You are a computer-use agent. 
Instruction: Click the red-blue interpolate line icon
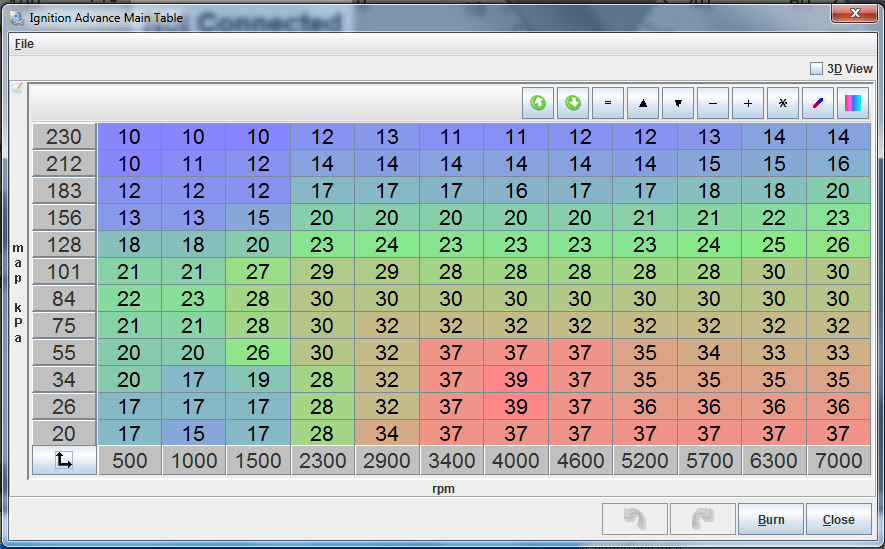coord(818,103)
